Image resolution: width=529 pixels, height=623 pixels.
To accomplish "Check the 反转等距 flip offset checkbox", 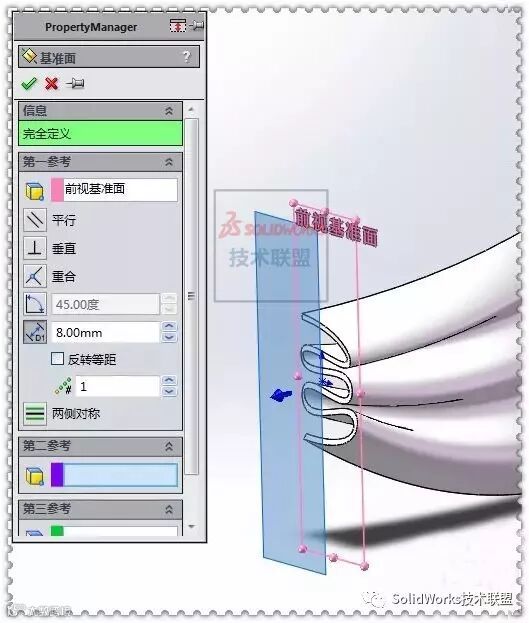I will pyautogui.click(x=57, y=359).
